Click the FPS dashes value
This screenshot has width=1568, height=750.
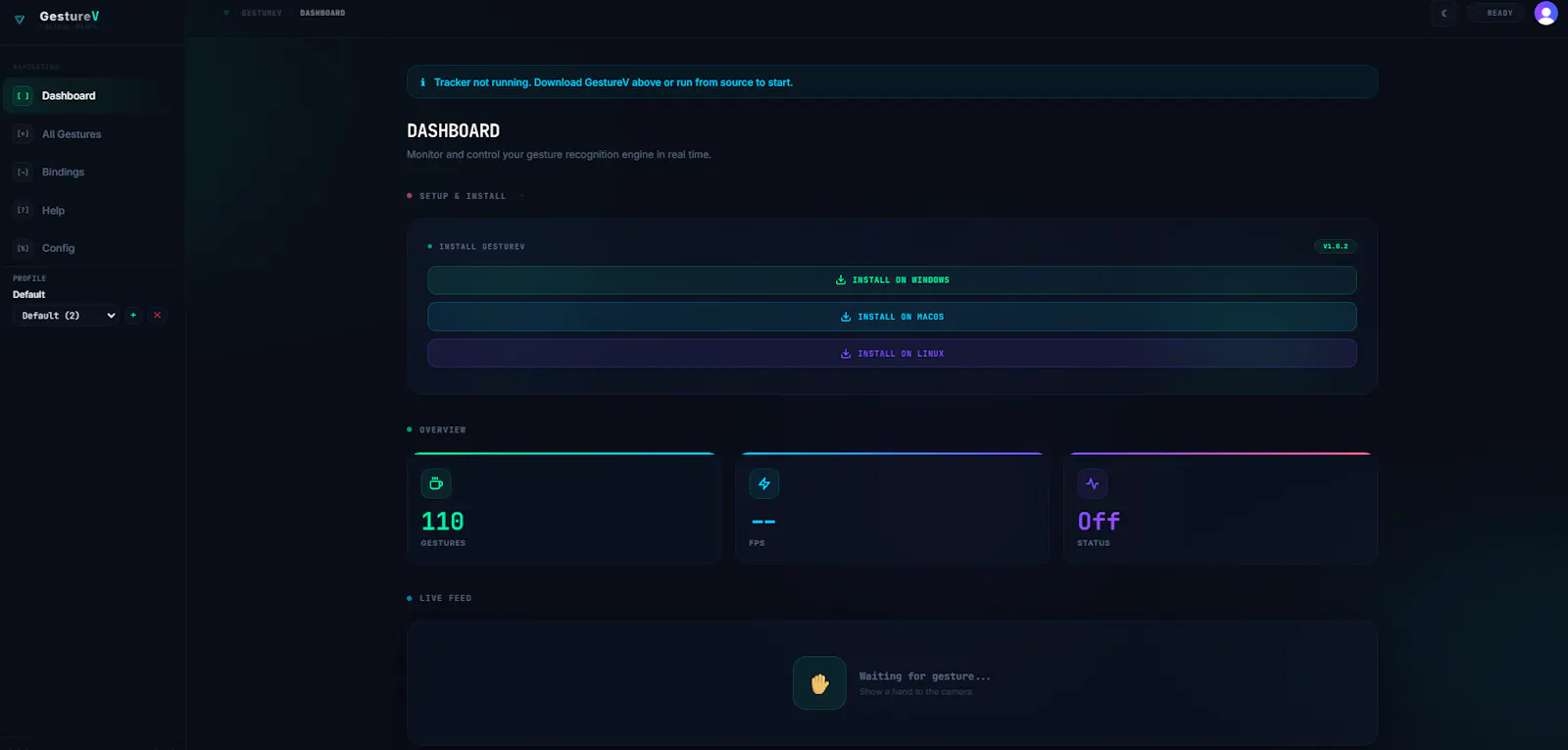click(763, 522)
